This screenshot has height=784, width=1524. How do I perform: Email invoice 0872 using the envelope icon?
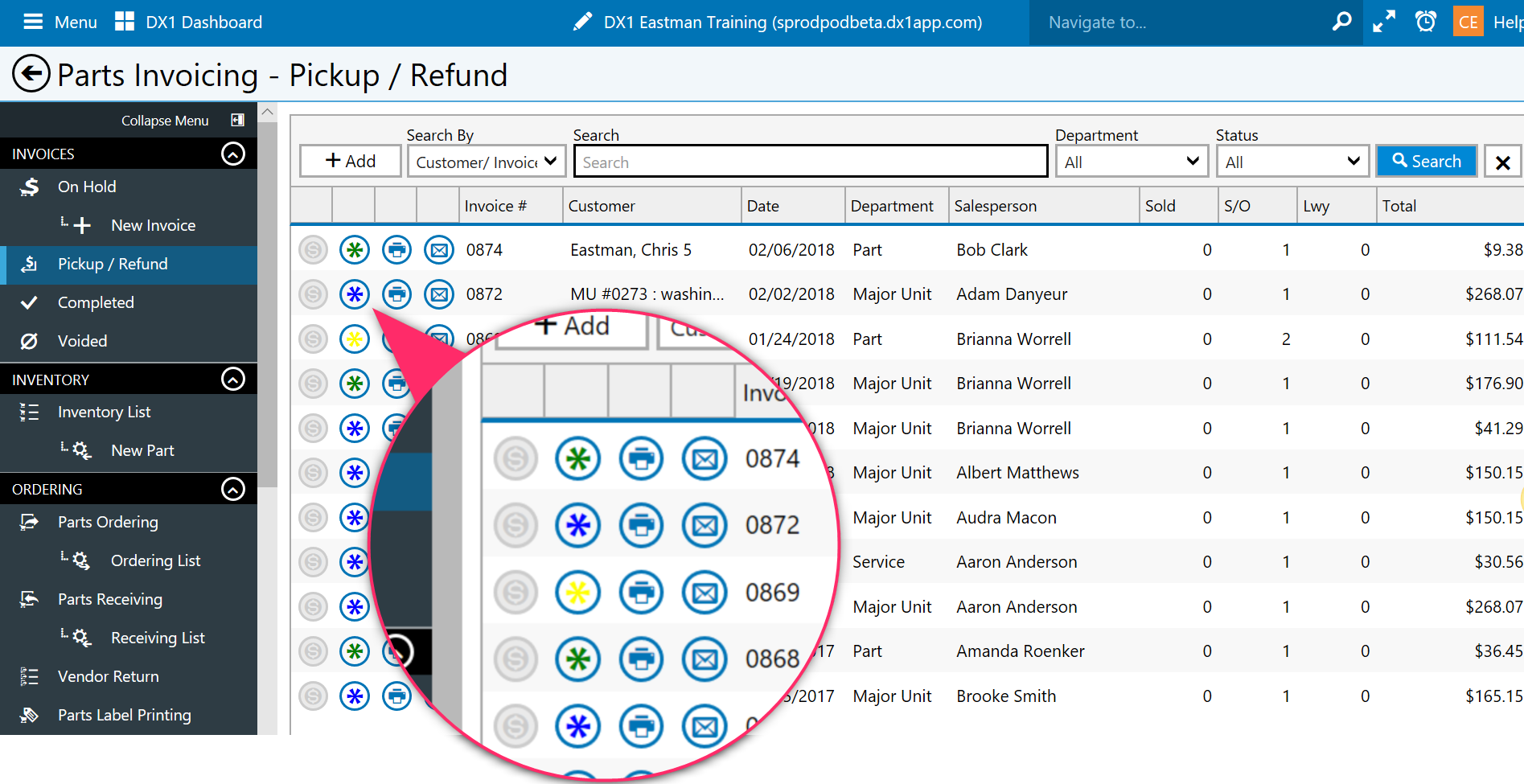pos(439,294)
